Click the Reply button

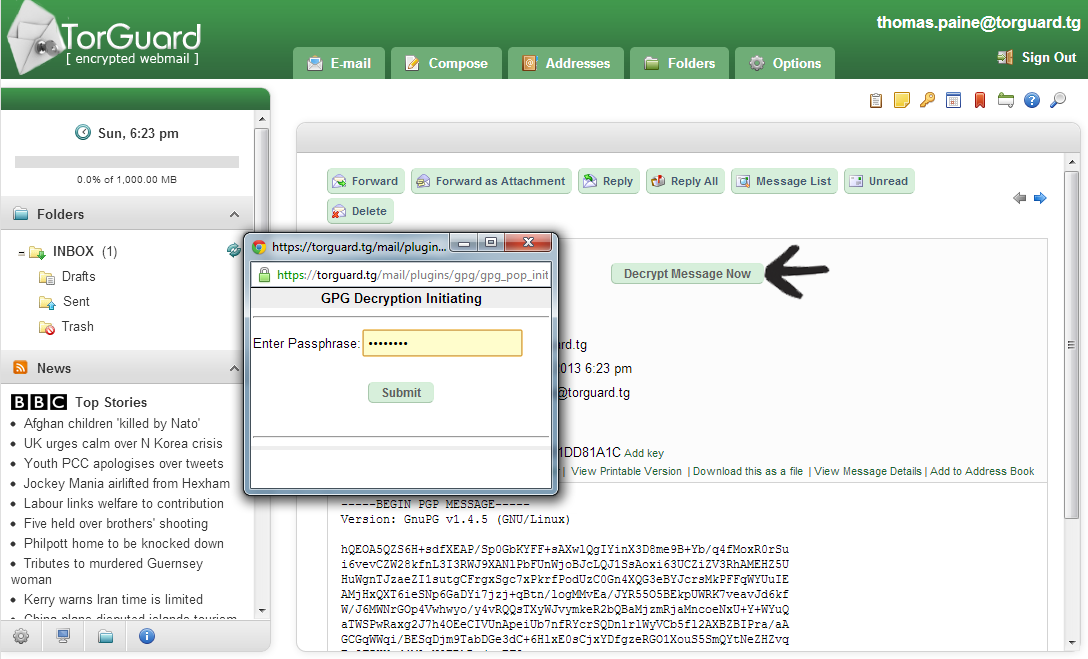coord(609,181)
